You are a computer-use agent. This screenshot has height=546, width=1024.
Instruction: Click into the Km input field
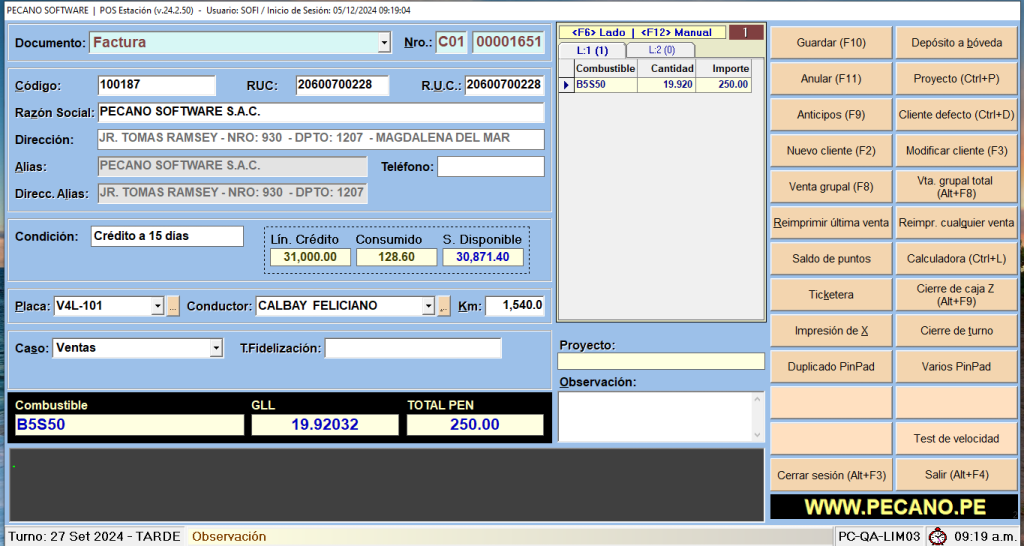(515, 306)
